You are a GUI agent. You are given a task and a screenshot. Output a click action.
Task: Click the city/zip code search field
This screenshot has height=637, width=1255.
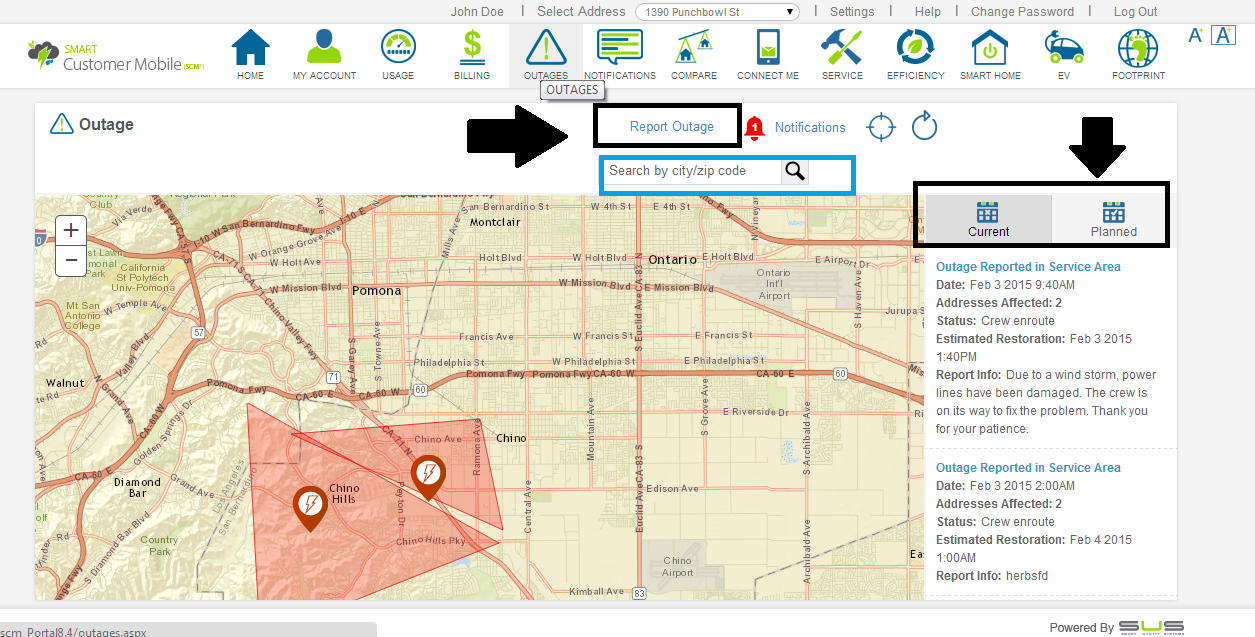[692, 171]
